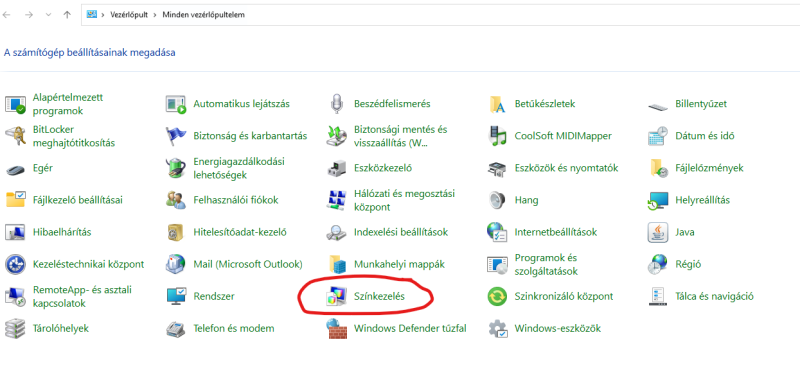Open the Energiagazdálkodási lehetőségek battery icon

(x=176, y=168)
